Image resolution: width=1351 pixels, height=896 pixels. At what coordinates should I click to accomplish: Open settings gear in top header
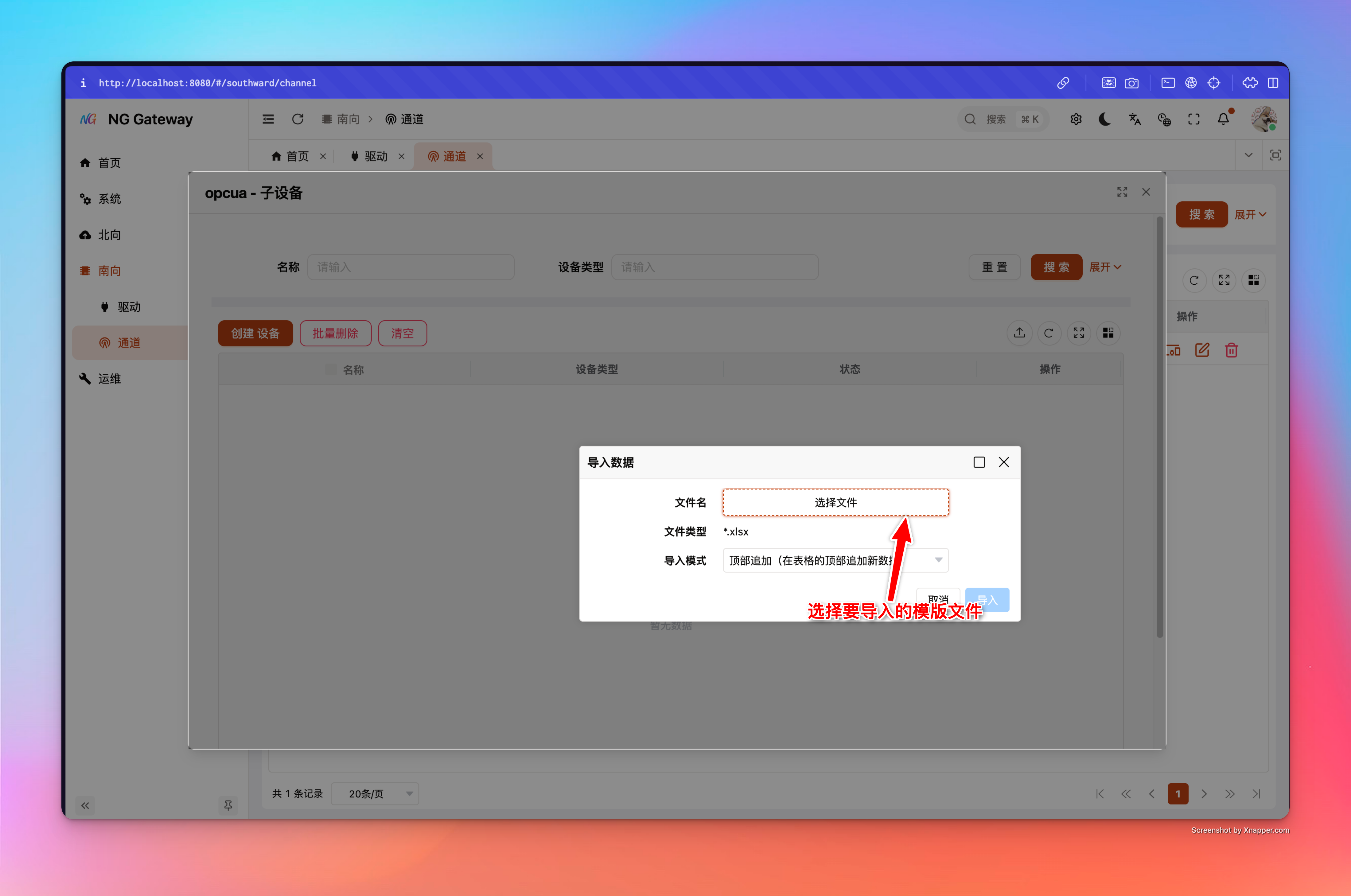click(1076, 119)
